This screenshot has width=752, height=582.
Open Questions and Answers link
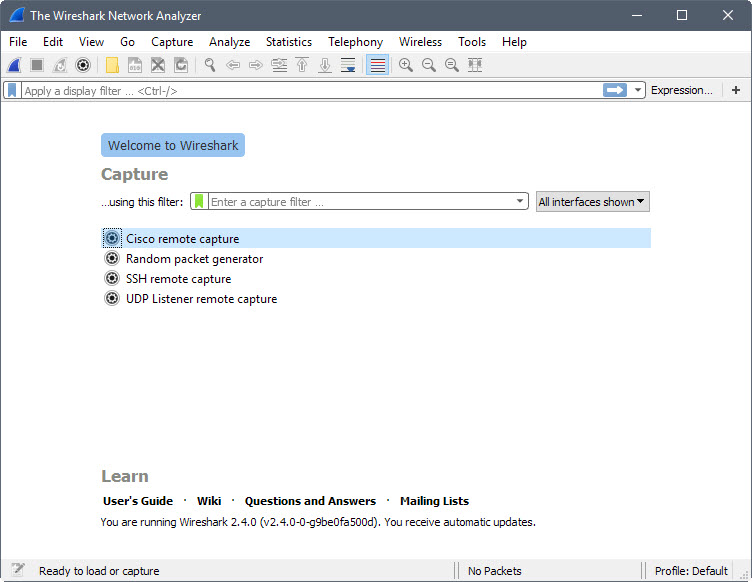coord(310,501)
